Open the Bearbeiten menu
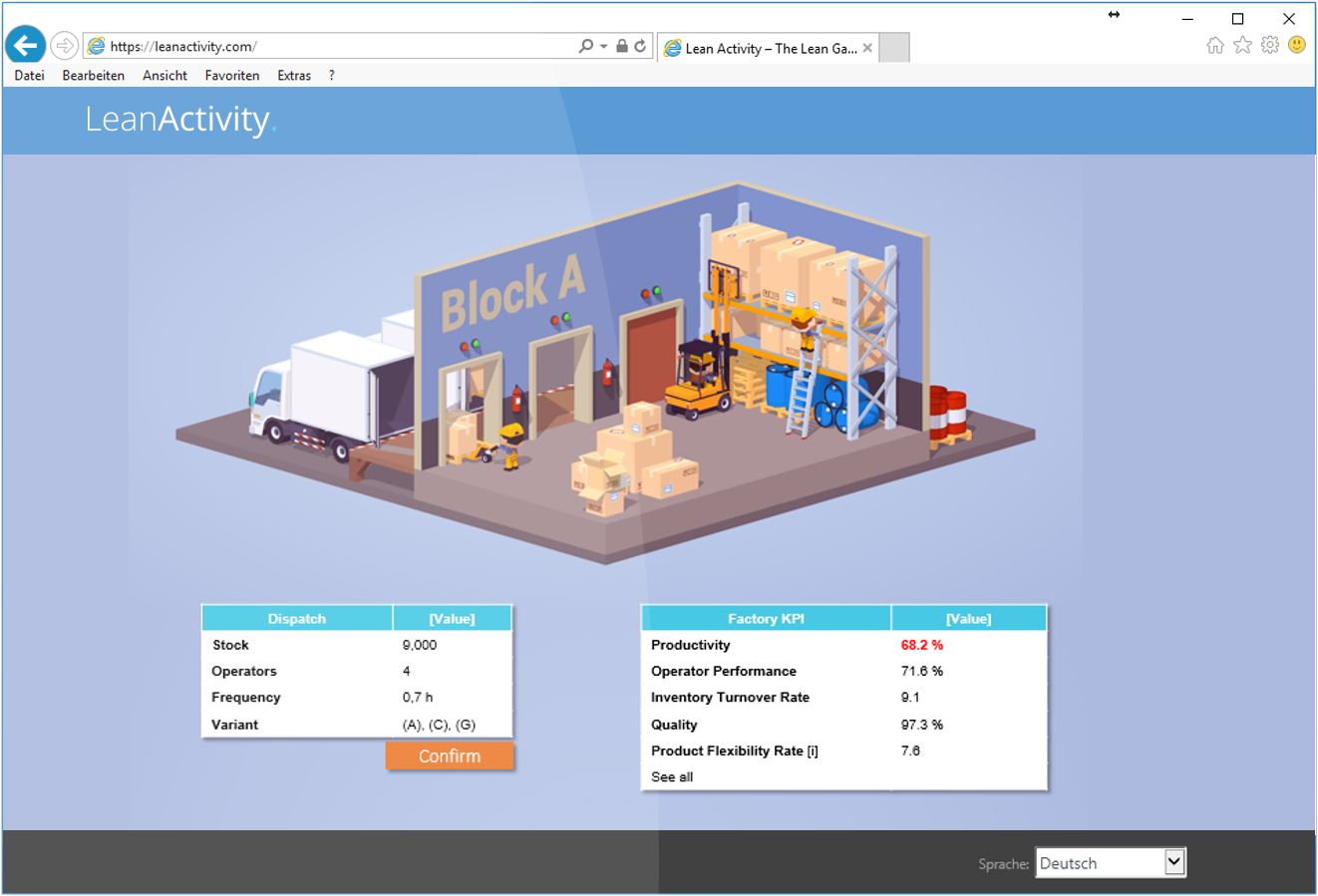 click(93, 75)
